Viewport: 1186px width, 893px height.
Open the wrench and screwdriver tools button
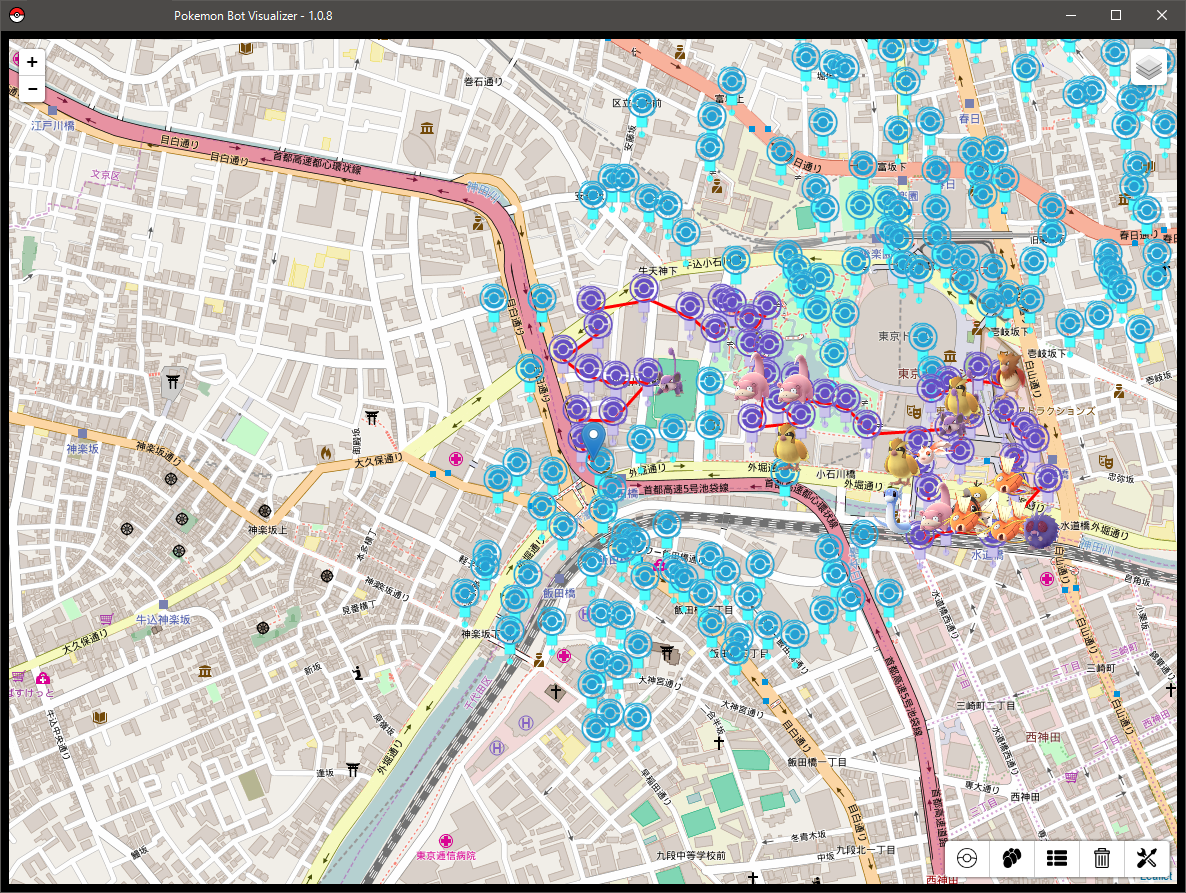(1147, 858)
